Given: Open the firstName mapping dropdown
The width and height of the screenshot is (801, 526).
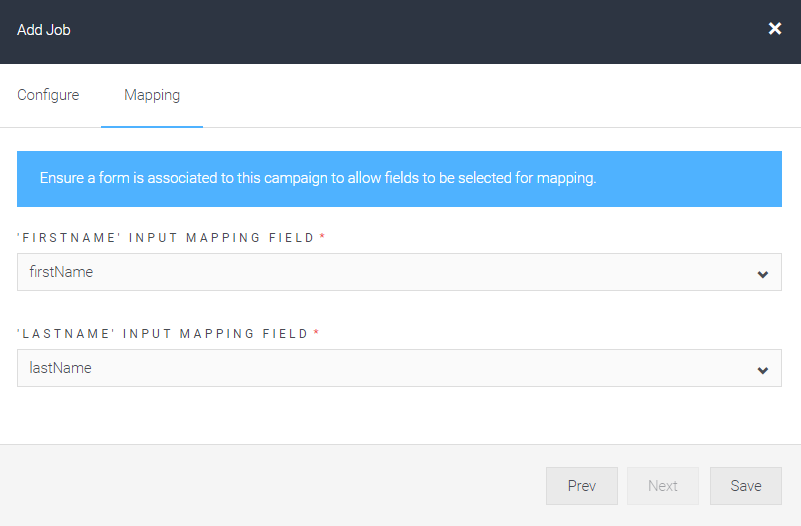Looking at the screenshot, I should pyautogui.click(x=399, y=272).
